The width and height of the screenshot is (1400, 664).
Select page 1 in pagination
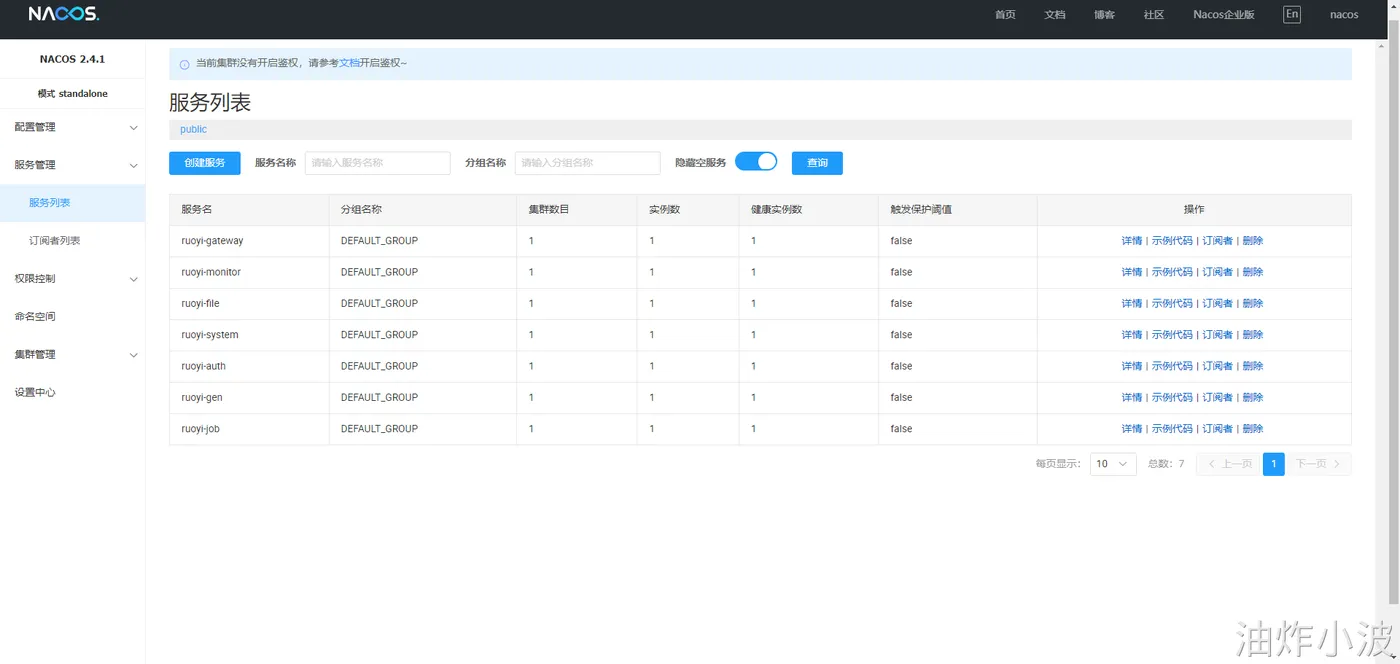[x=1274, y=464]
